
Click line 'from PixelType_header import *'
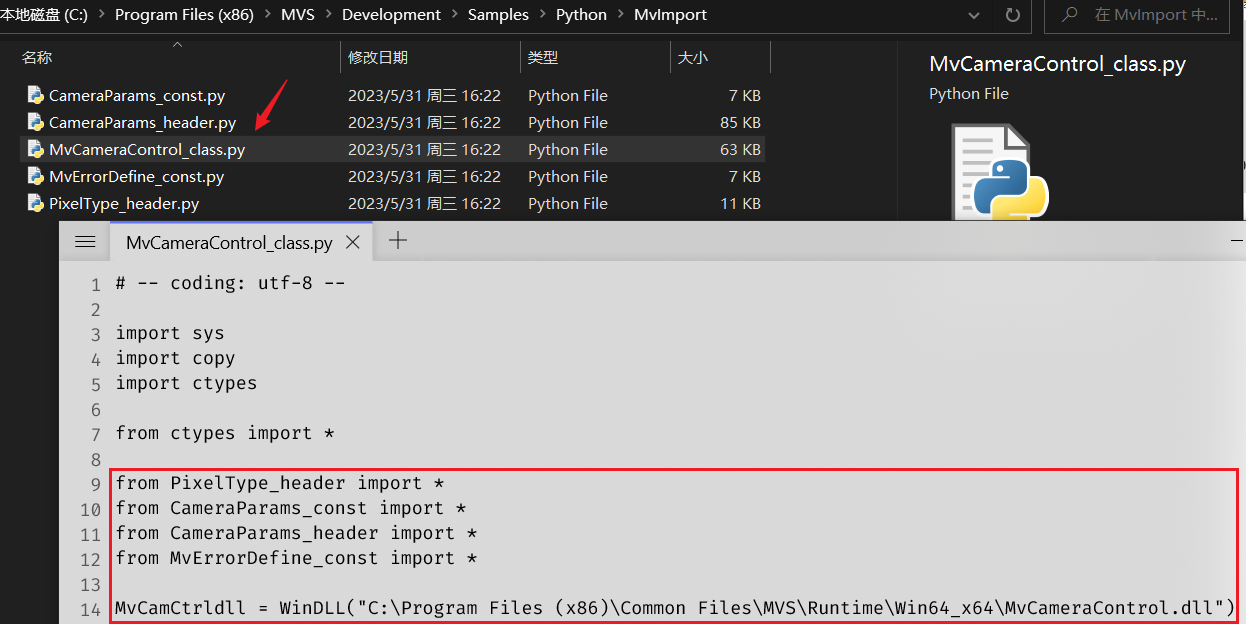280,483
